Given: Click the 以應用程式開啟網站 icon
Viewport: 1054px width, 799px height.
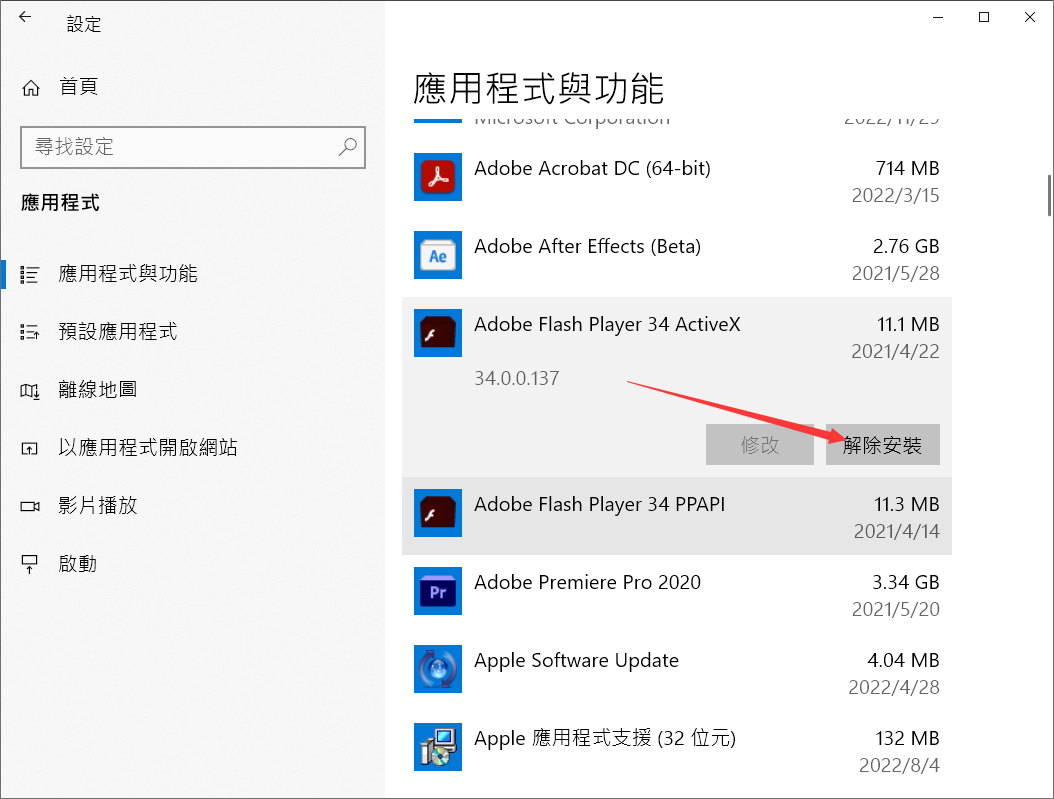Looking at the screenshot, I should pos(30,448).
